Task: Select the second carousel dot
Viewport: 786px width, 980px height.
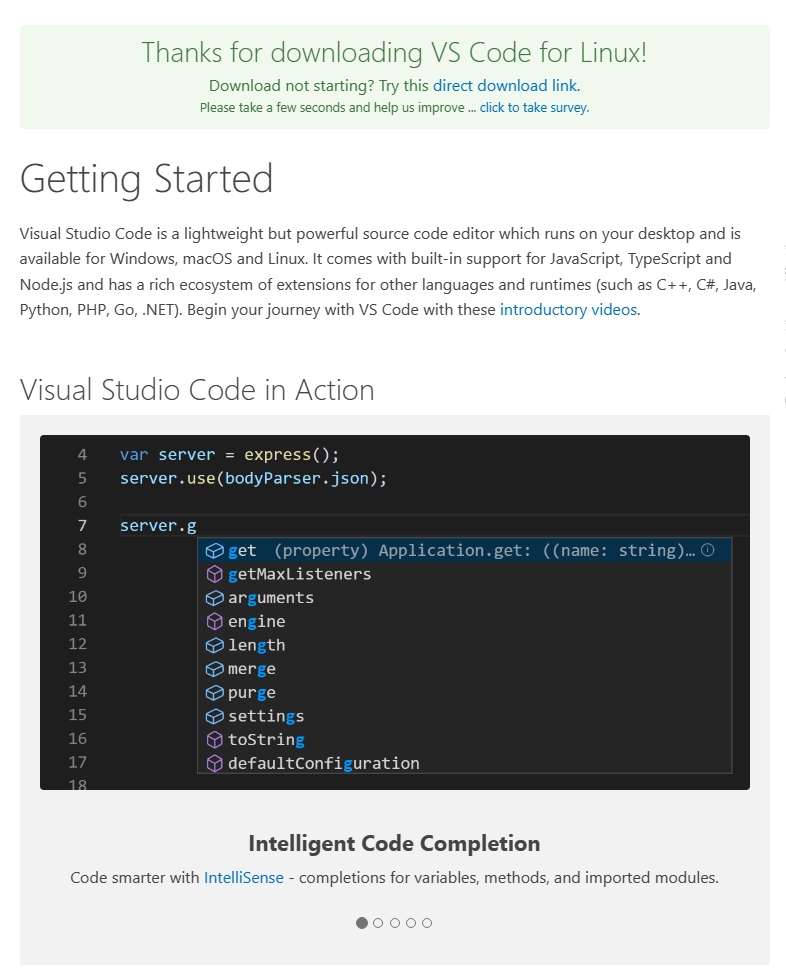Action: tap(378, 922)
